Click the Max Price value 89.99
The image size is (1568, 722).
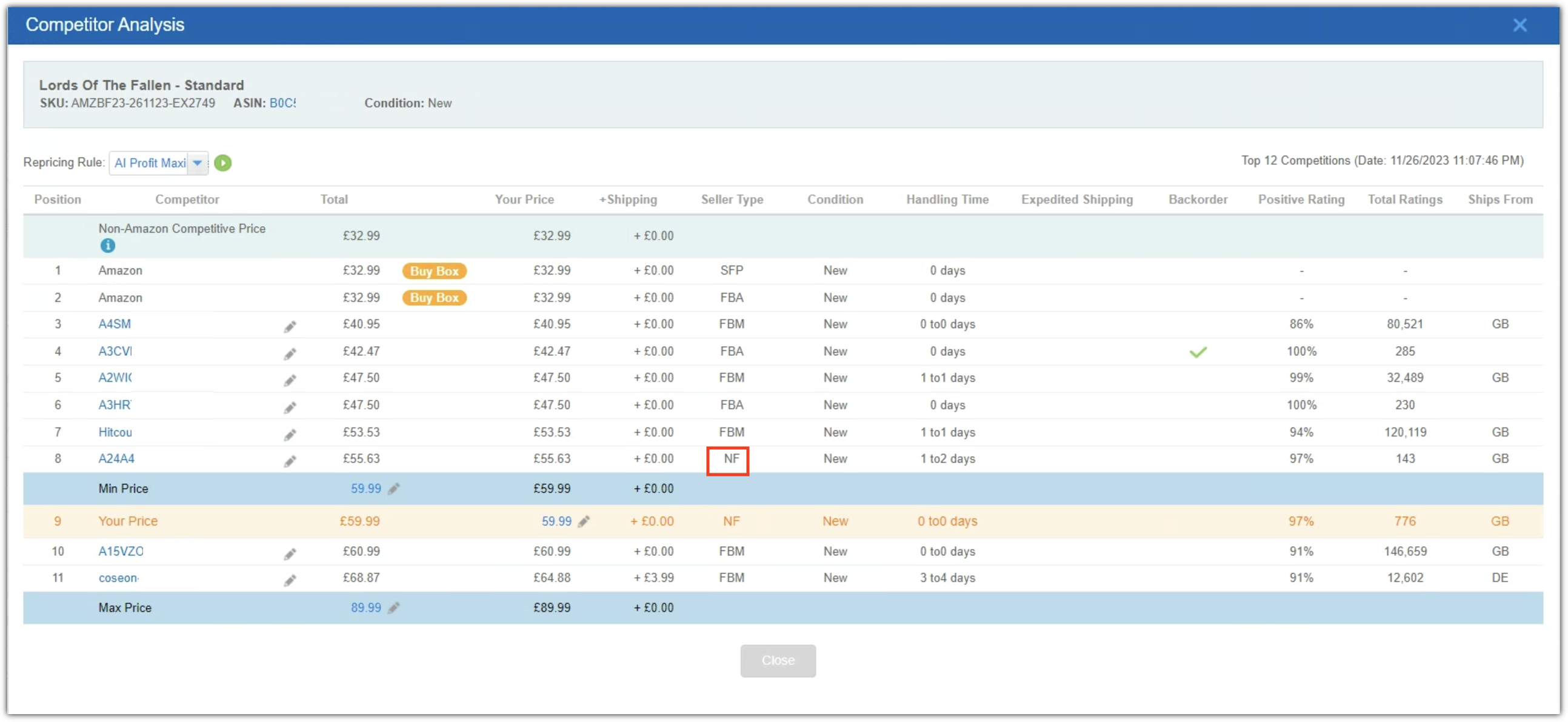[x=366, y=607]
